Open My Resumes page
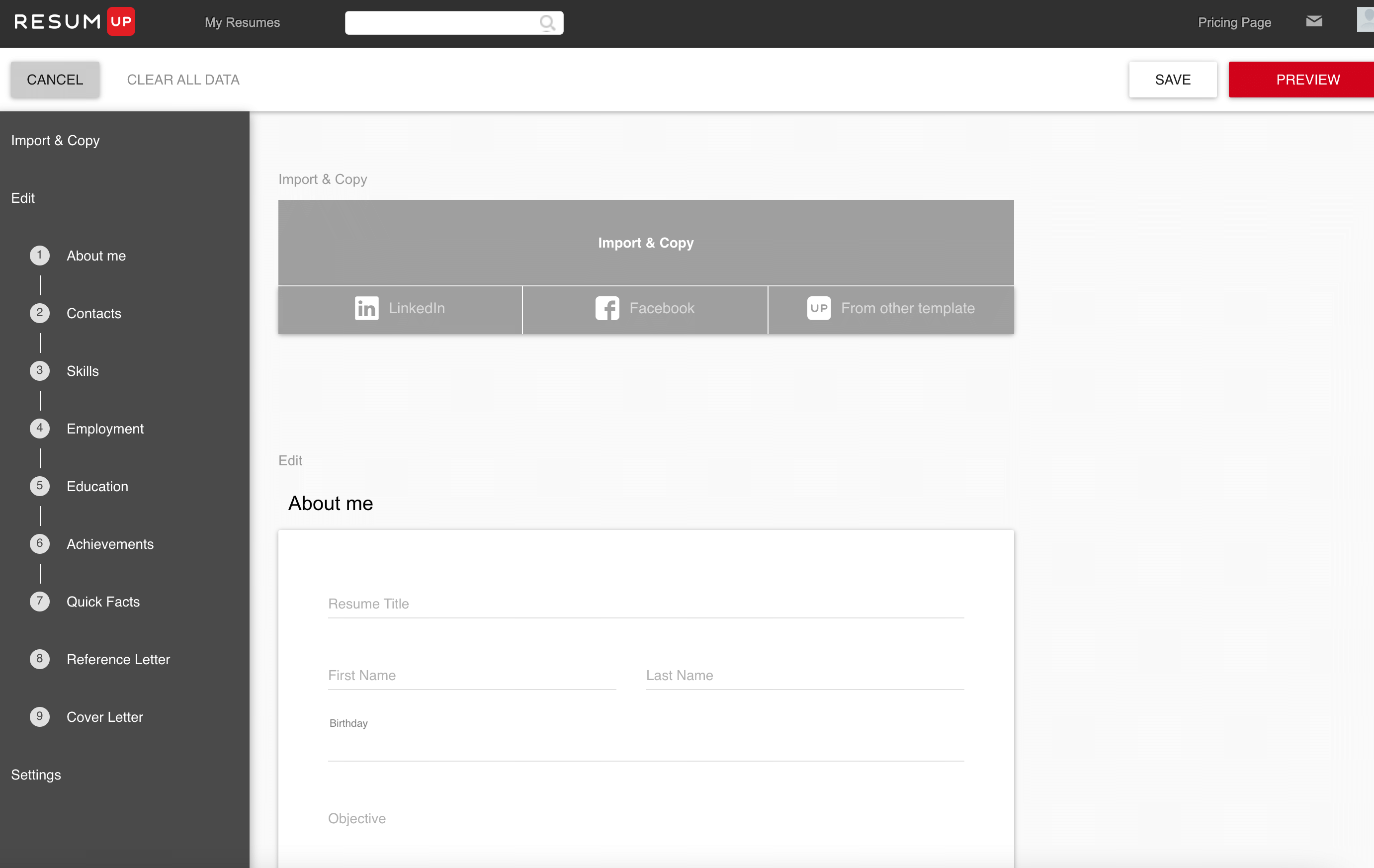Viewport: 1374px width, 868px height. (x=242, y=22)
